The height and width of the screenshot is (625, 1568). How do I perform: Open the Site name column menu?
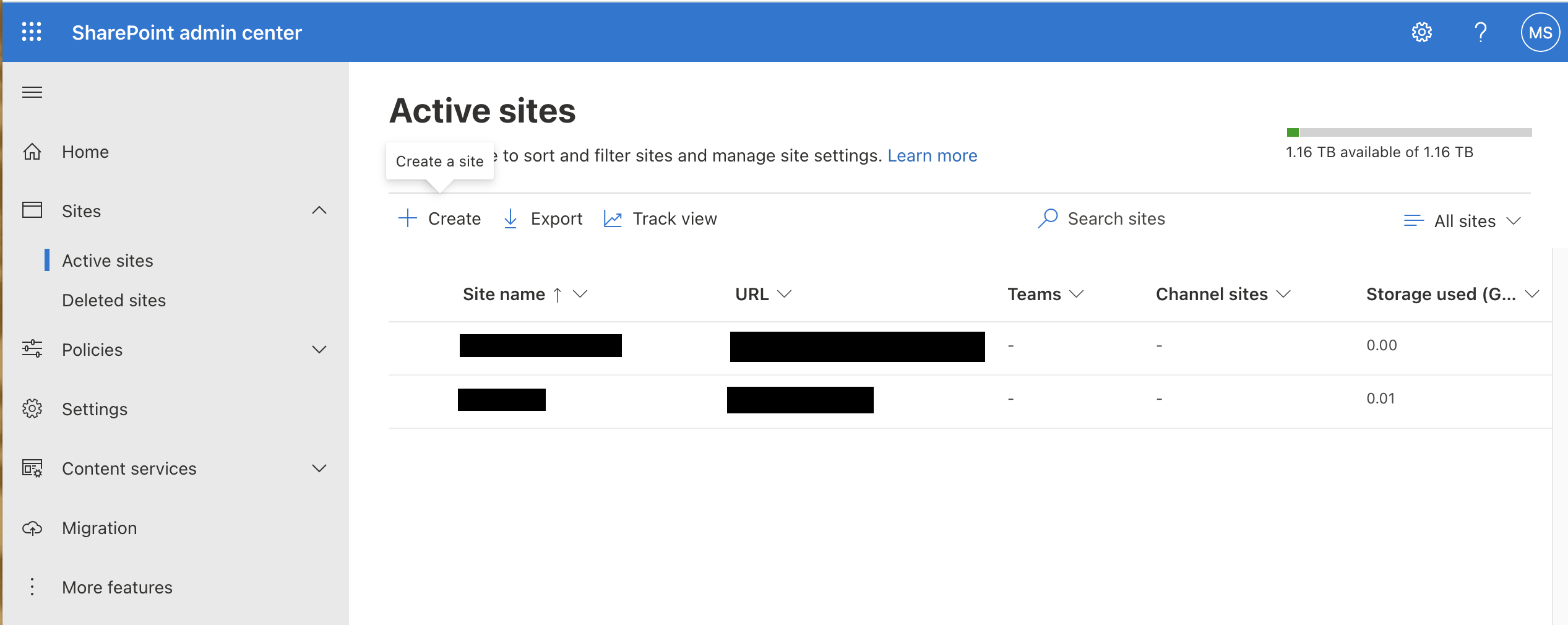(x=580, y=294)
